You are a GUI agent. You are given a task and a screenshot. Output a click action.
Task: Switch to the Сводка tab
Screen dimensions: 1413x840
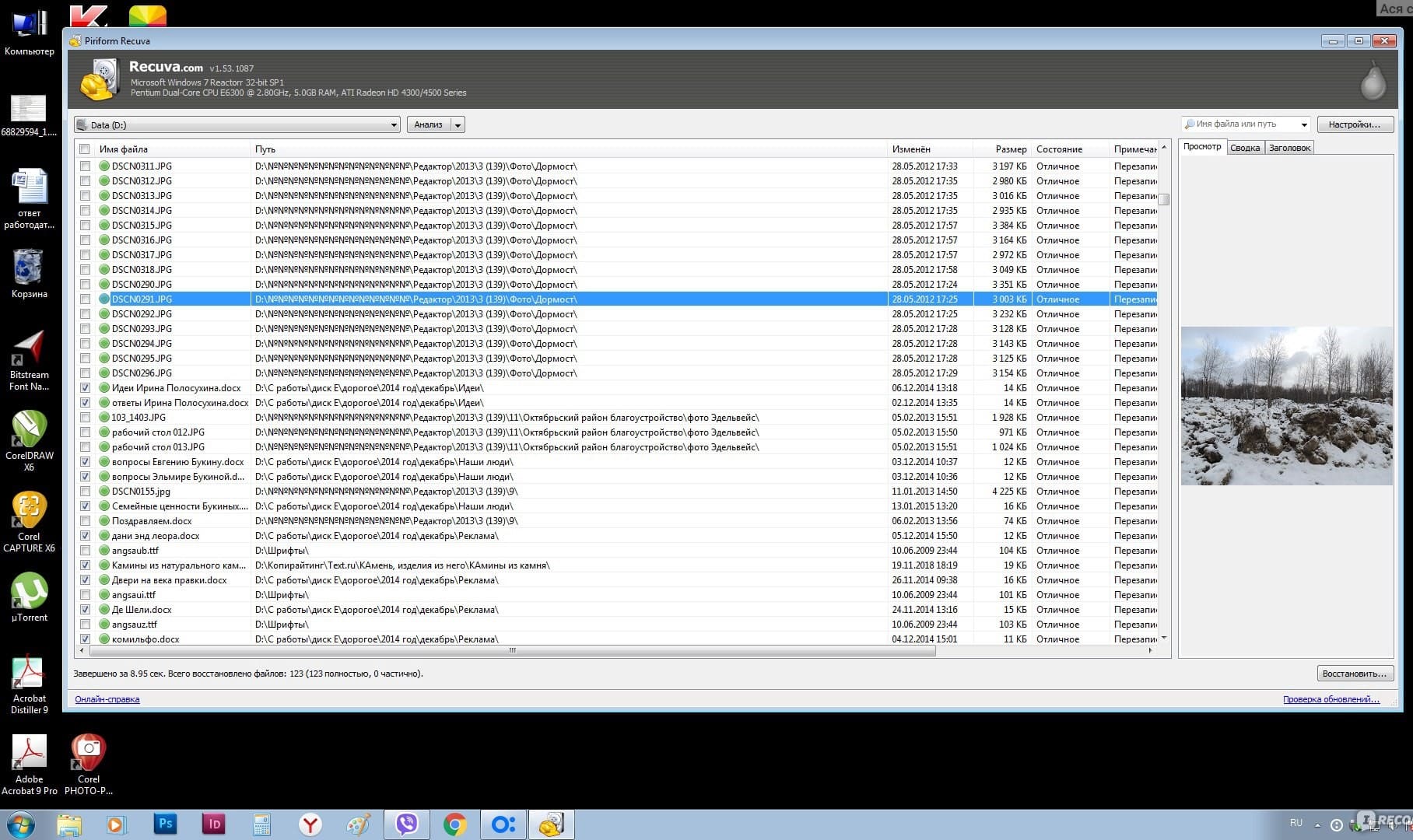point(1244,148)
